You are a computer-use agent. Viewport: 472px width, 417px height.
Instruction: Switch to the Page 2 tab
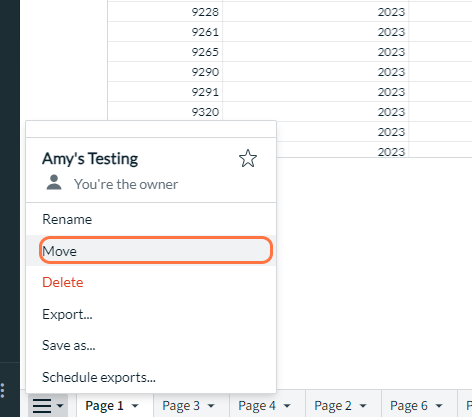coord(333,406)
